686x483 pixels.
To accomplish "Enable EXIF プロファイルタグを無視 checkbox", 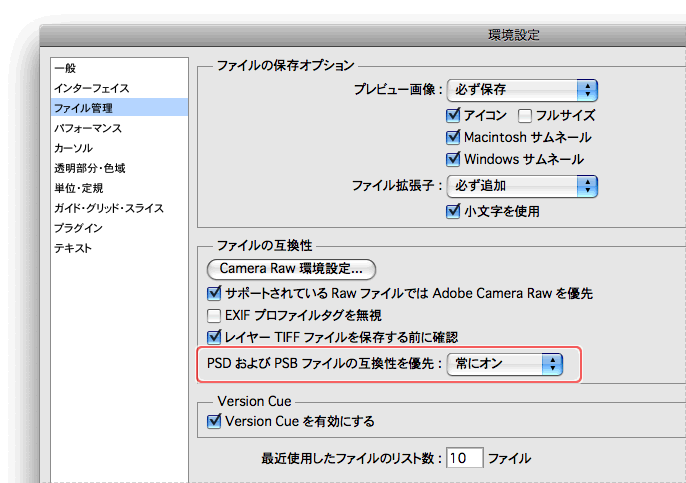I will point(214,315).
